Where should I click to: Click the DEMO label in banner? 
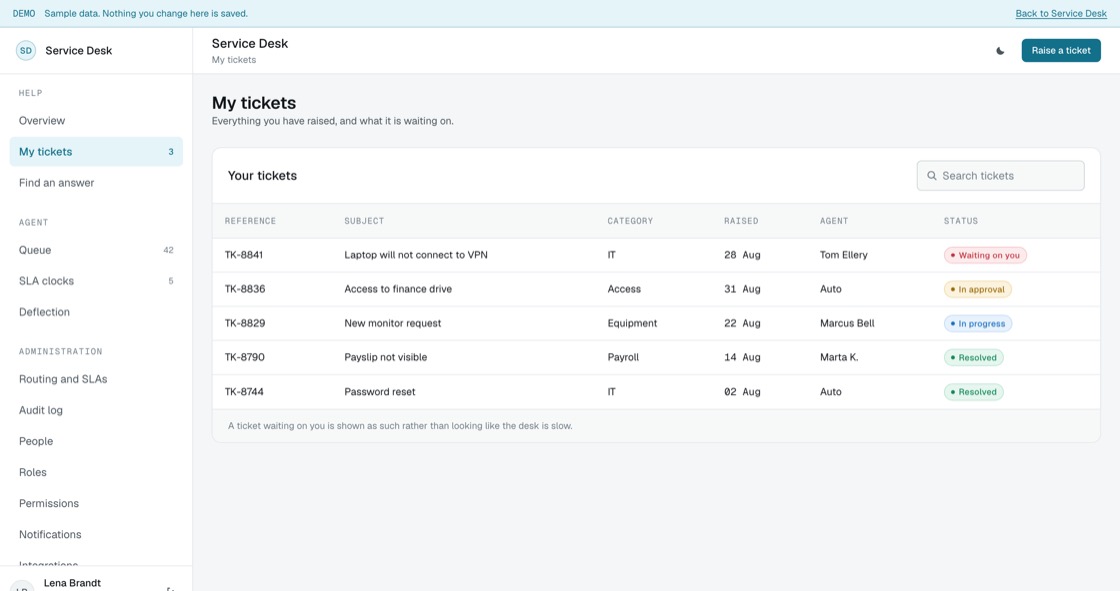24,14
